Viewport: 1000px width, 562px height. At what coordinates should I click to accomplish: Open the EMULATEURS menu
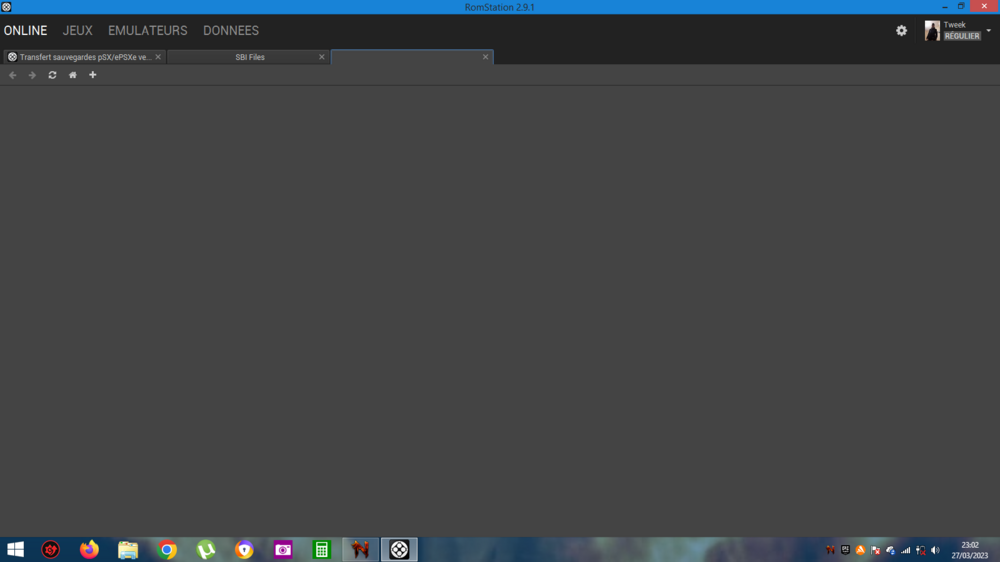click(147, 31)
